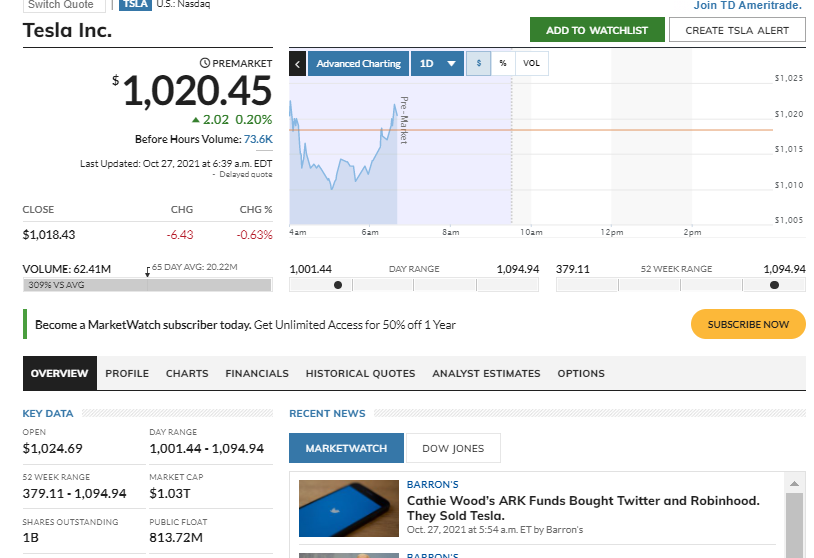Click the Tesla Inc. title

pos(67,30)
